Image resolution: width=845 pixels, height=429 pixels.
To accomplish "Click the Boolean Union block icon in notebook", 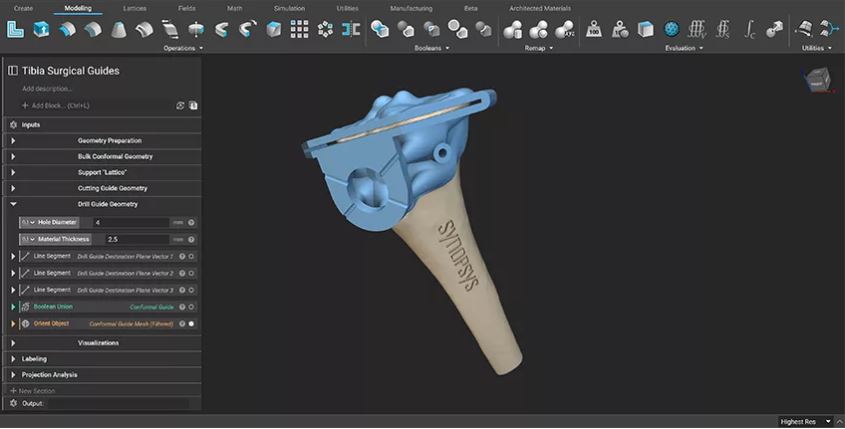I will [x=25, y=307].
